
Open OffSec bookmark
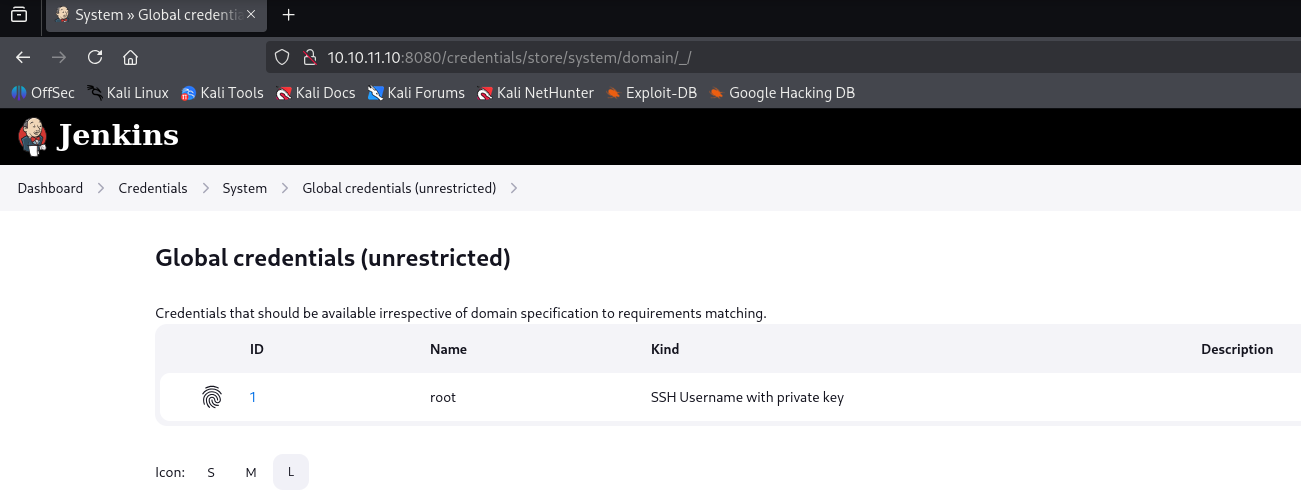[x=43, y=93]
